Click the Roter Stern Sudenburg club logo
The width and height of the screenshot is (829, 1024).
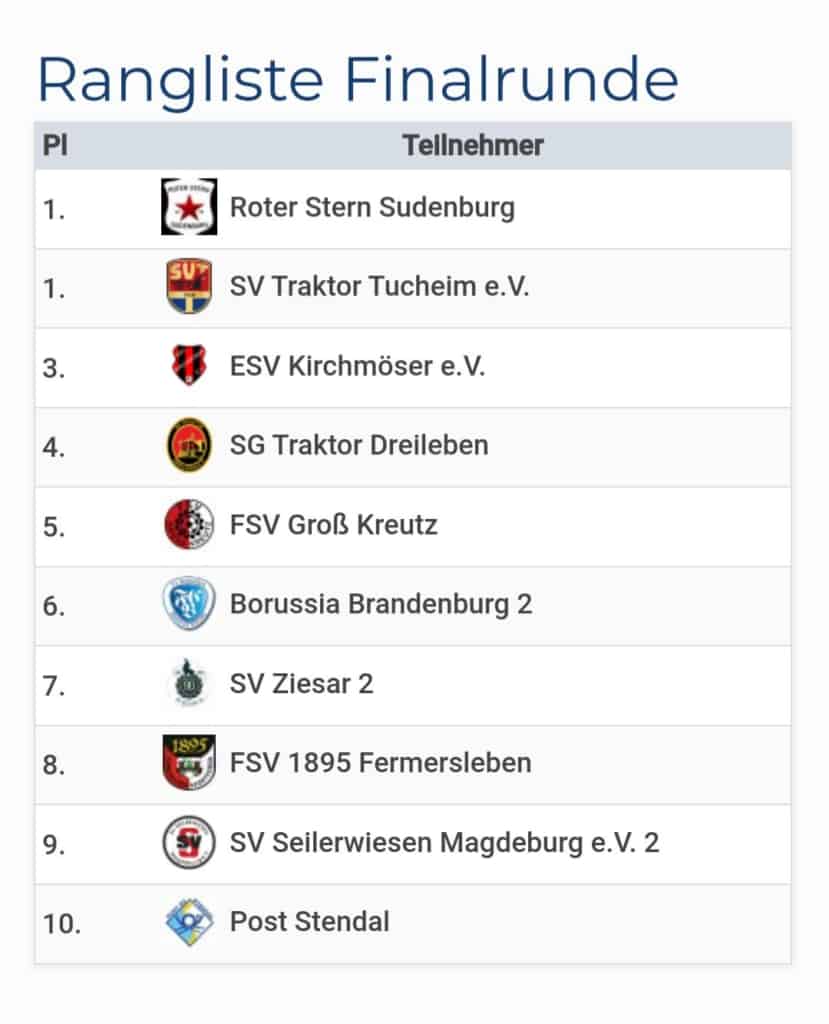pyautogui.click(x=189, y=207)
